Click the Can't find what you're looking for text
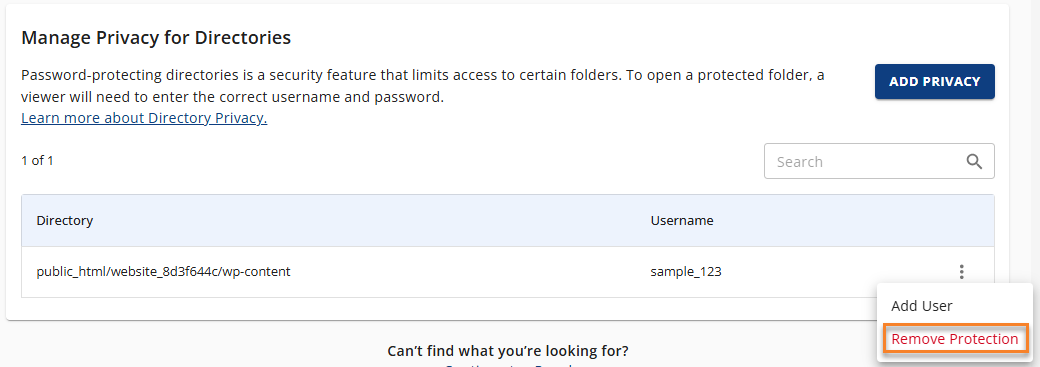The width and height of the screenshot is (1040, 367). coord(507,350)
